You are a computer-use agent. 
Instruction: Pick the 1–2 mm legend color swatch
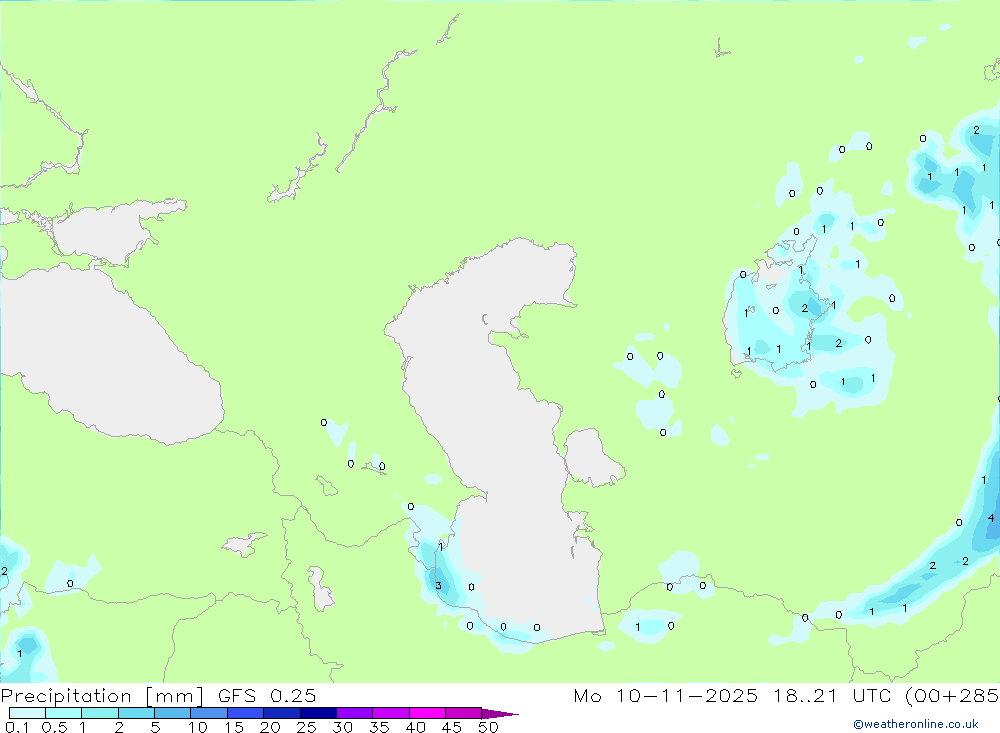point(99,713)
